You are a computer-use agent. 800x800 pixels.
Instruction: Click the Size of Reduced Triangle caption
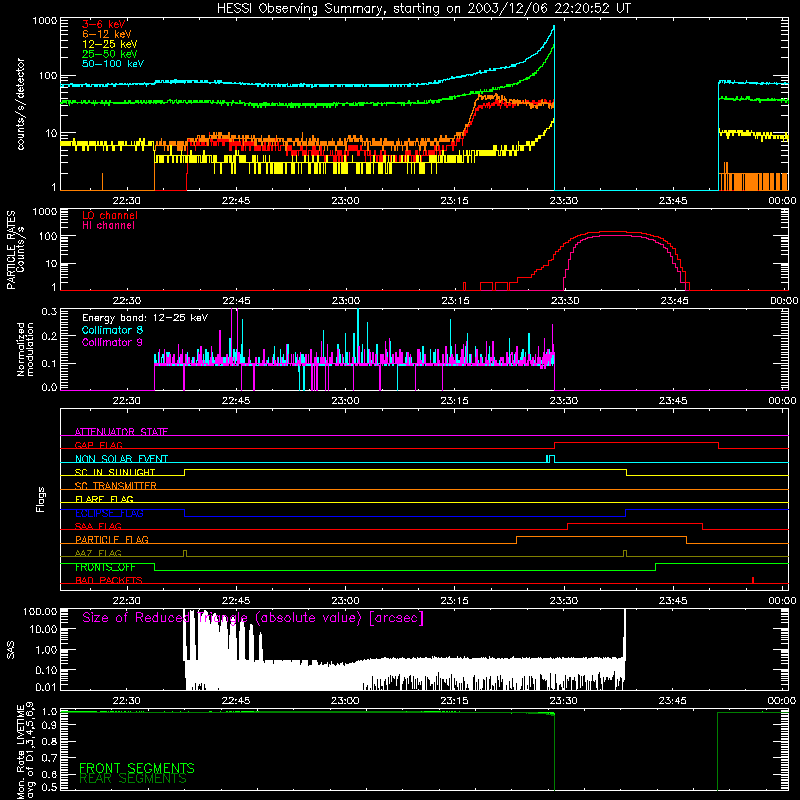[x=253, y=618]
